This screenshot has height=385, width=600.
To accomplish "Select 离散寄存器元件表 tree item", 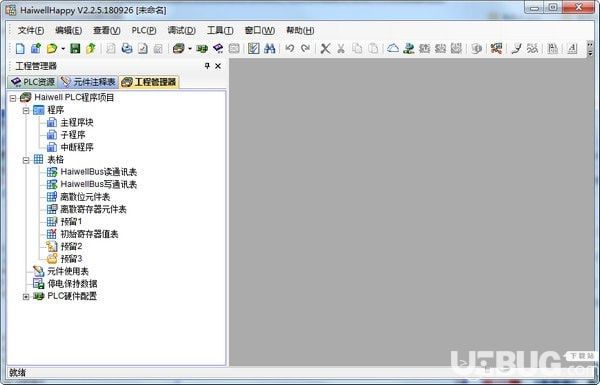I will coord(93,209).
